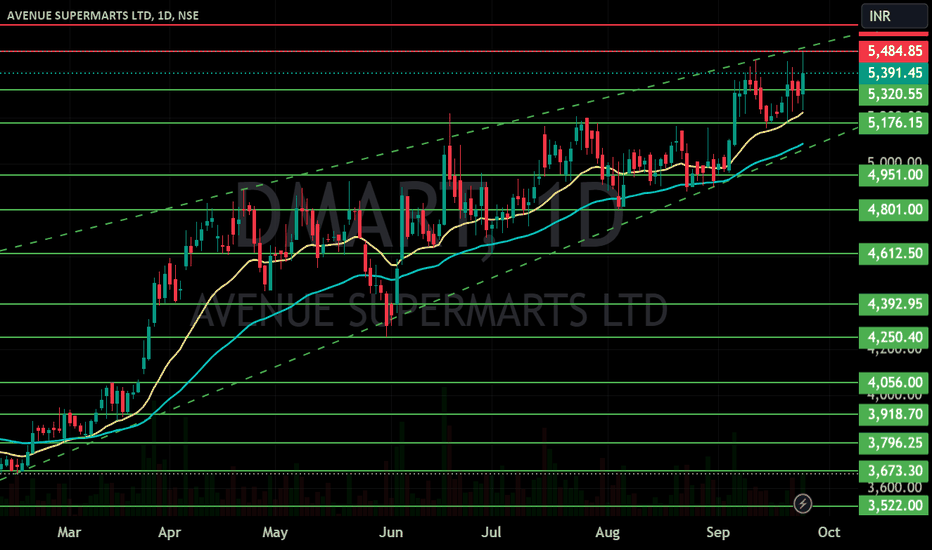The width and height of the screenshot is (932, 550).
Task: Click the 4,801.00 level label
Action: 893,210
